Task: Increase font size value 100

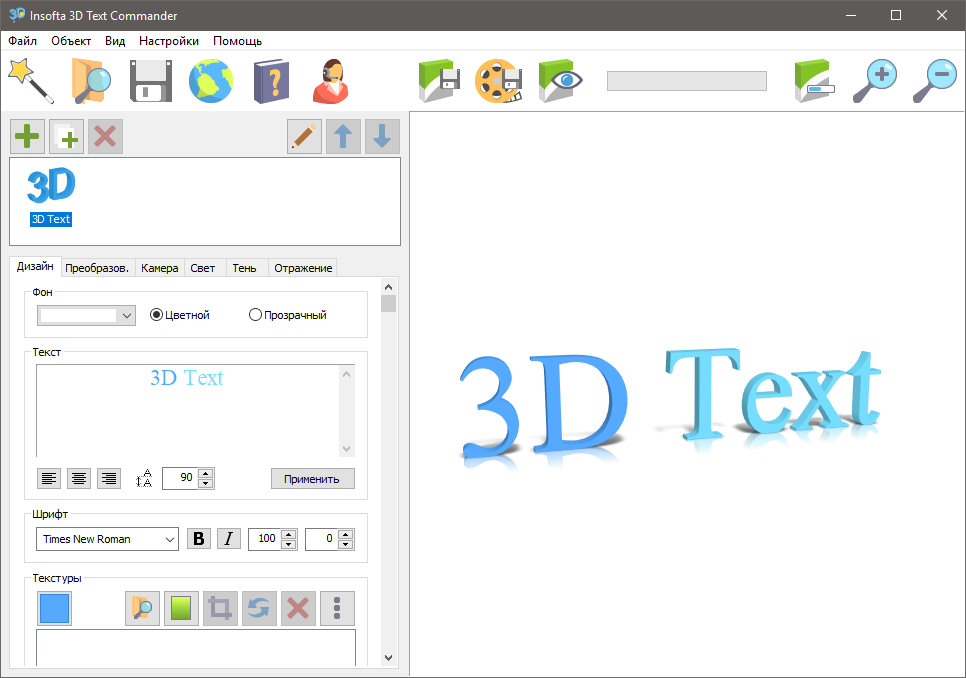Action: [288, 533]
